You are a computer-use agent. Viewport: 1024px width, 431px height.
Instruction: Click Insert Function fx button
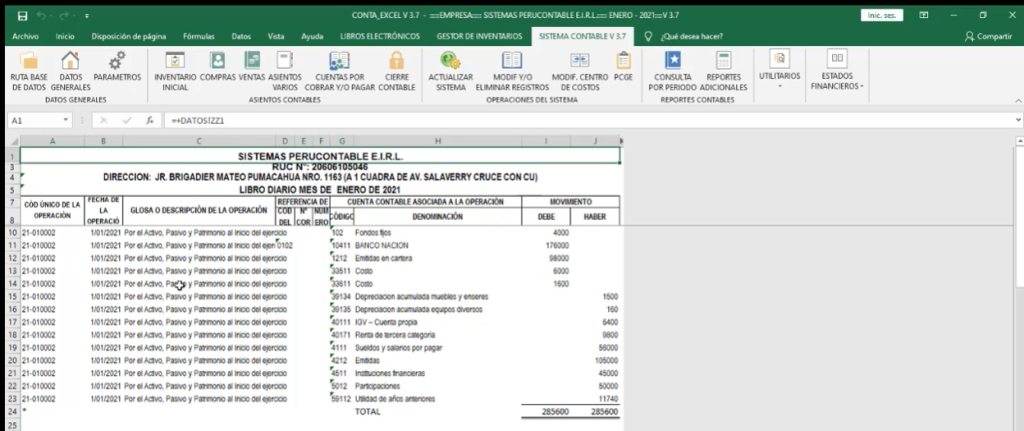pos(150,120)
